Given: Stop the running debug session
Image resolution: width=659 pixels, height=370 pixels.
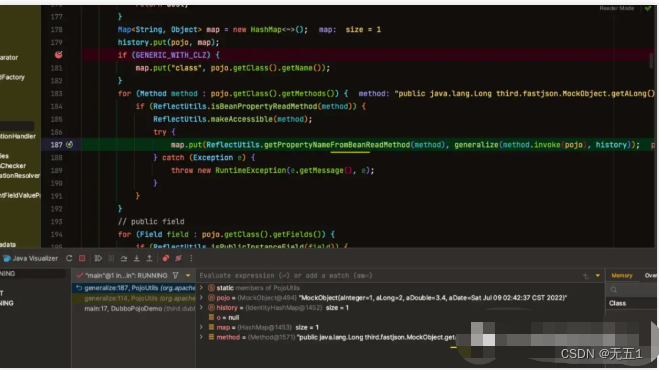Looking at the screenshot, I should pyautogui.click(x=82, y=258).
